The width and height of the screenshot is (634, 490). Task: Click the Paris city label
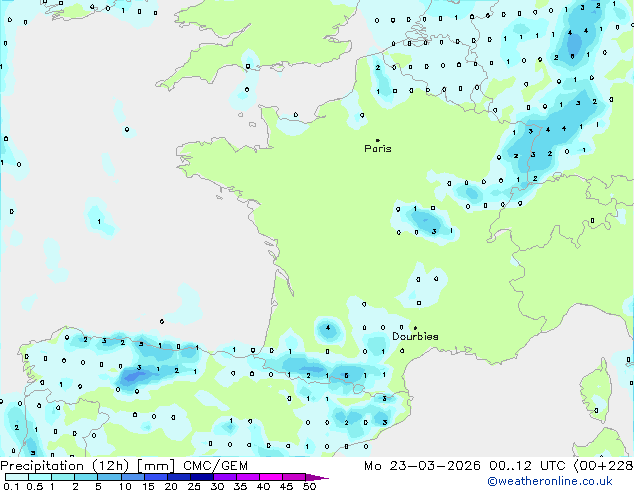[378, 149]
